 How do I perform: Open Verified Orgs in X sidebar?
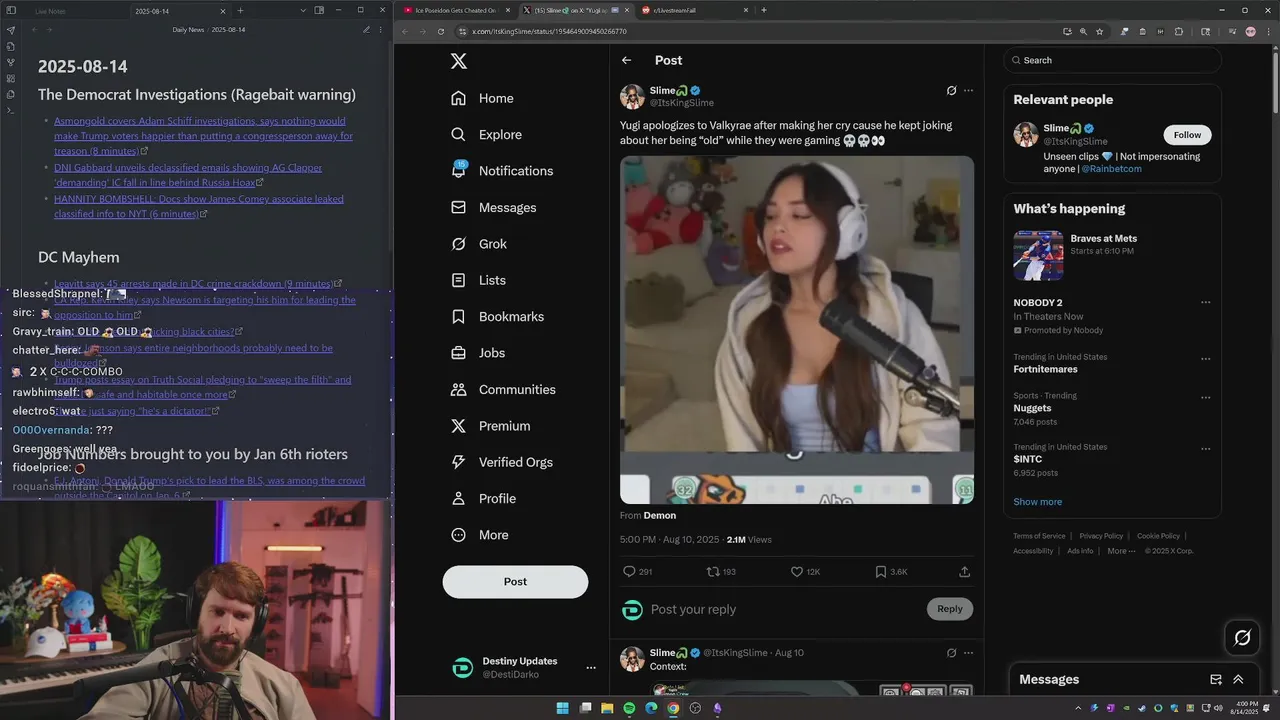coord(502,462)
